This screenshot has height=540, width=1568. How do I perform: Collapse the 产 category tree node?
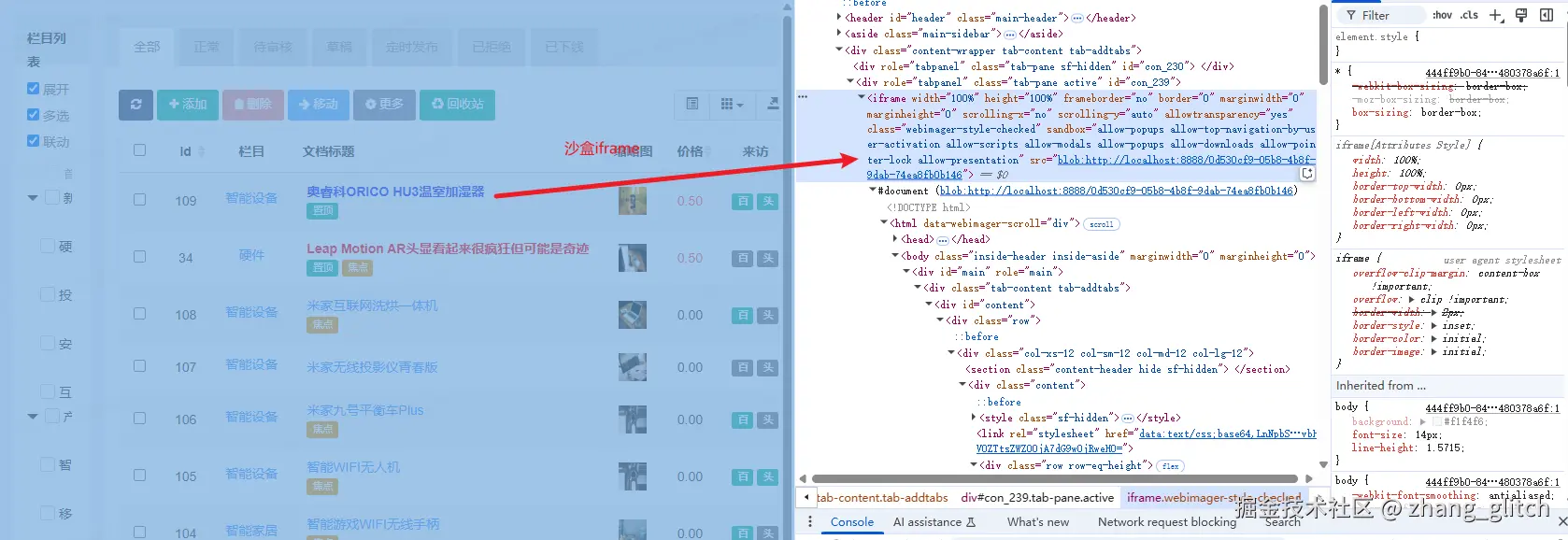point(33,417)
